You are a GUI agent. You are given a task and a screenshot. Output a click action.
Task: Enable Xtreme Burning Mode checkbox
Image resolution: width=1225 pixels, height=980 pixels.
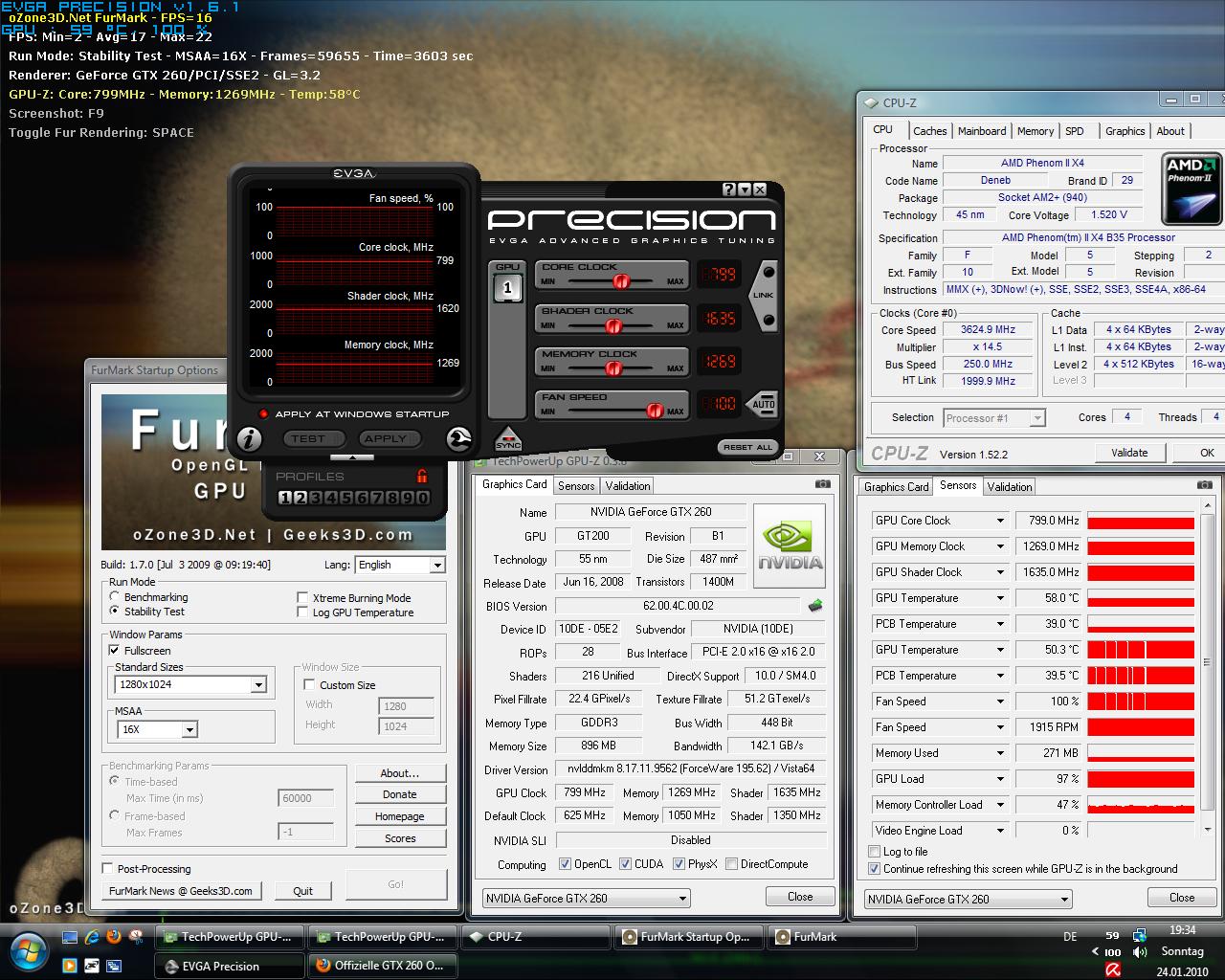coord(302,598)
